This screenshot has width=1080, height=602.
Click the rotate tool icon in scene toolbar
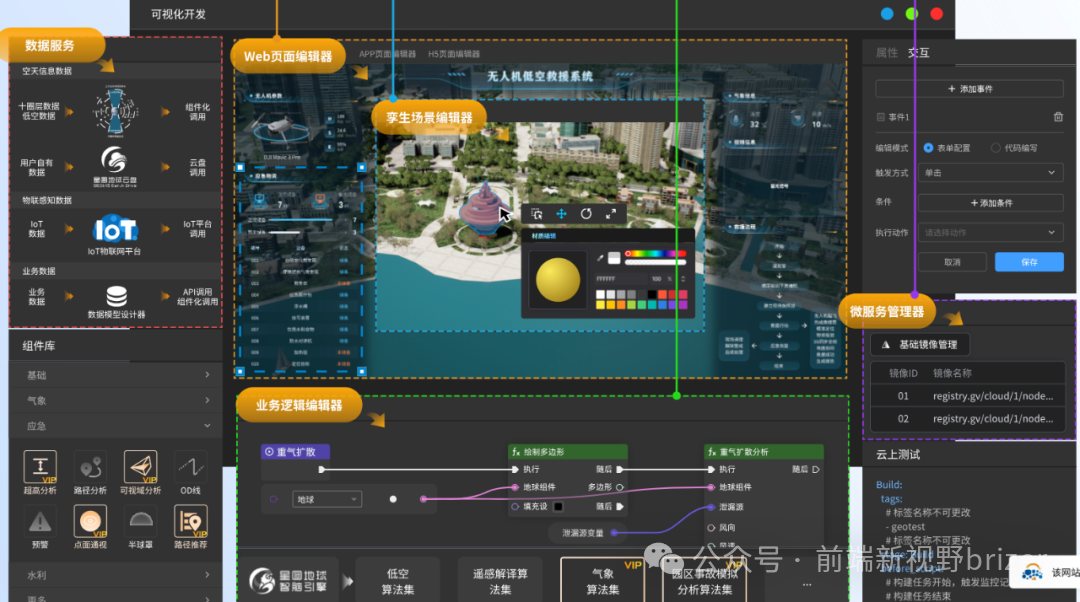tap(586, 214)
